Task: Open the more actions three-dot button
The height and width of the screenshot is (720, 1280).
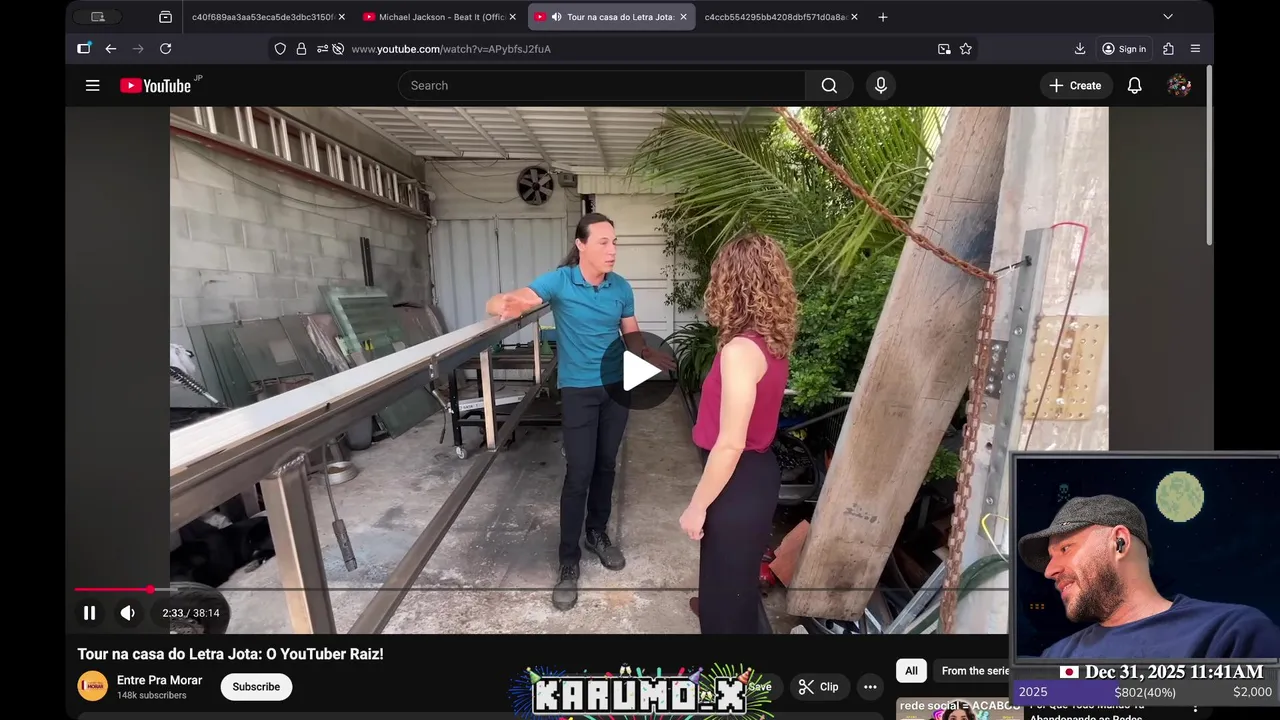Action: 870,687
